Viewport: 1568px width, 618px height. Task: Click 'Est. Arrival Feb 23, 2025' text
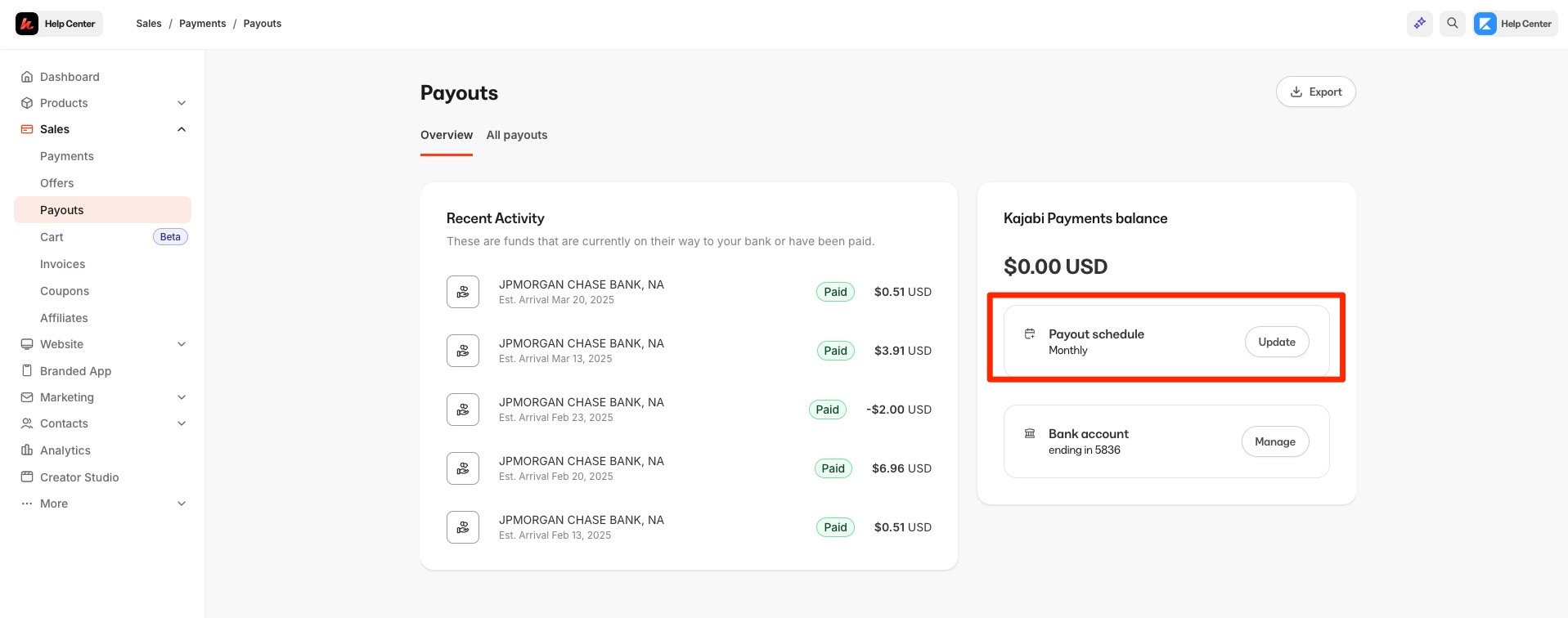click(x=556, y=418)
